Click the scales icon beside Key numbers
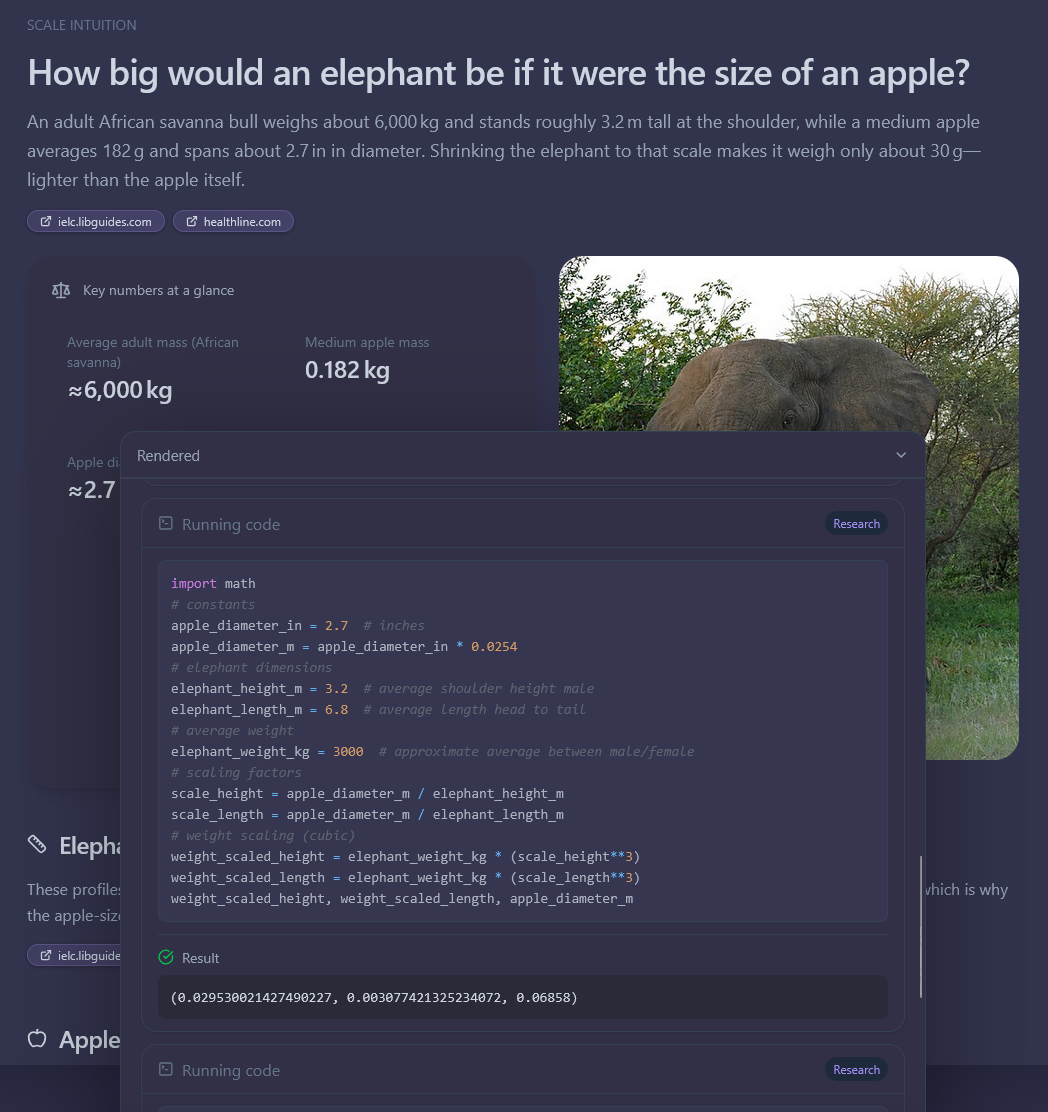The height and width of the screenshot is (1112, 1048). pos(61,290)
